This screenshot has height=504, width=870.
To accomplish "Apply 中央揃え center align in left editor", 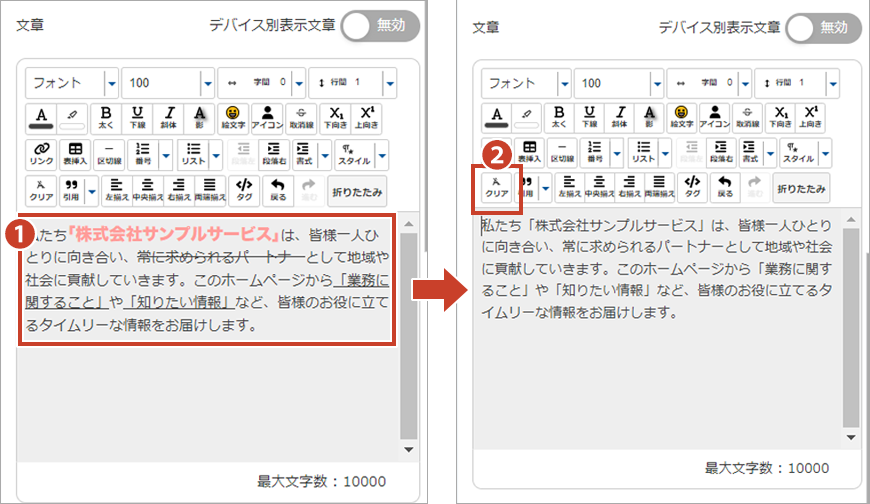I will pyautogui.click(x=148, y=188).
